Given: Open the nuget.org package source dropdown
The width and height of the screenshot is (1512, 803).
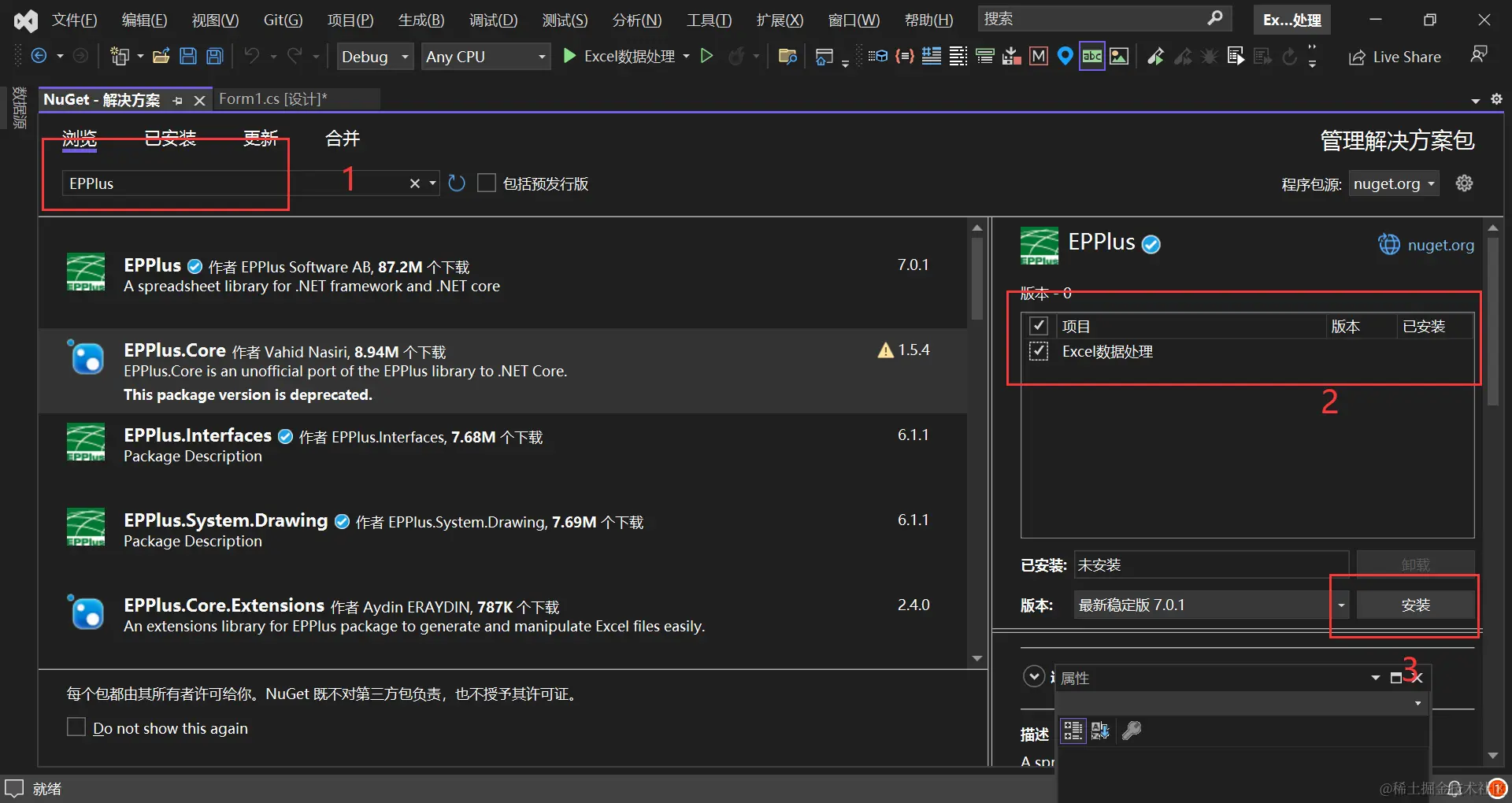Looking at the screenshot, I should pyautogui.click(x=1394, y=183).
